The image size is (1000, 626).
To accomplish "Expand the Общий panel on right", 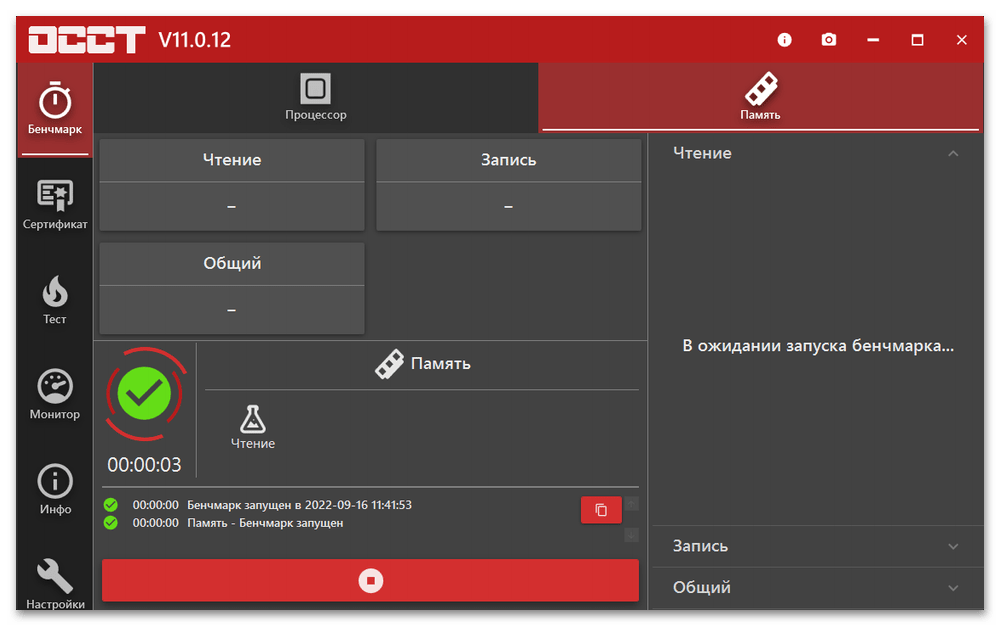I will [952, 588].
